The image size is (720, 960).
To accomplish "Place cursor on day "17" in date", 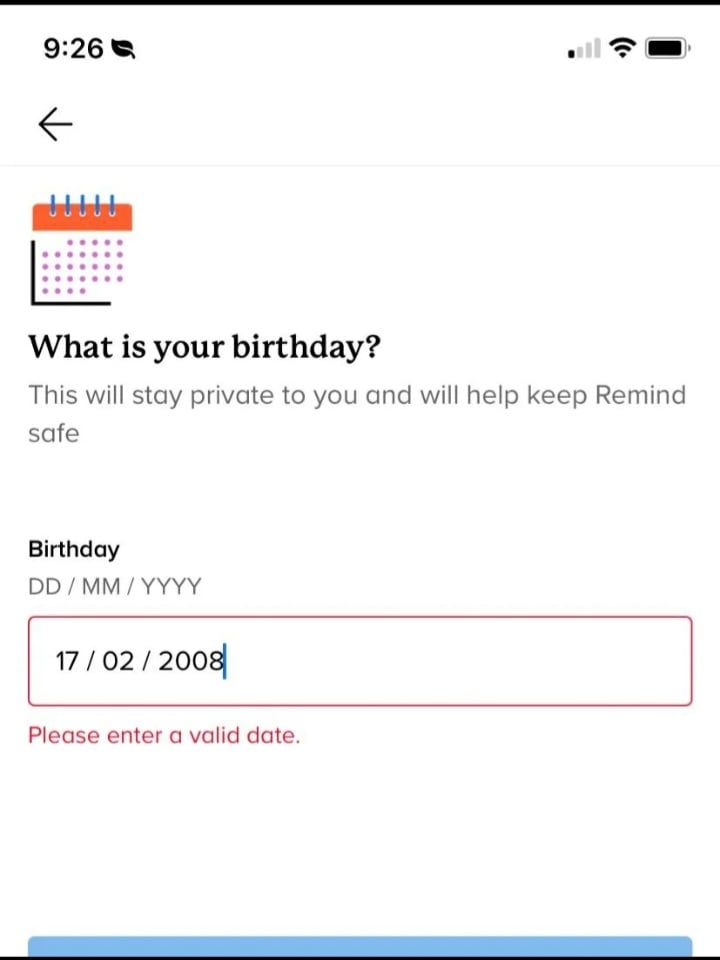I will (x=67, y=661).
